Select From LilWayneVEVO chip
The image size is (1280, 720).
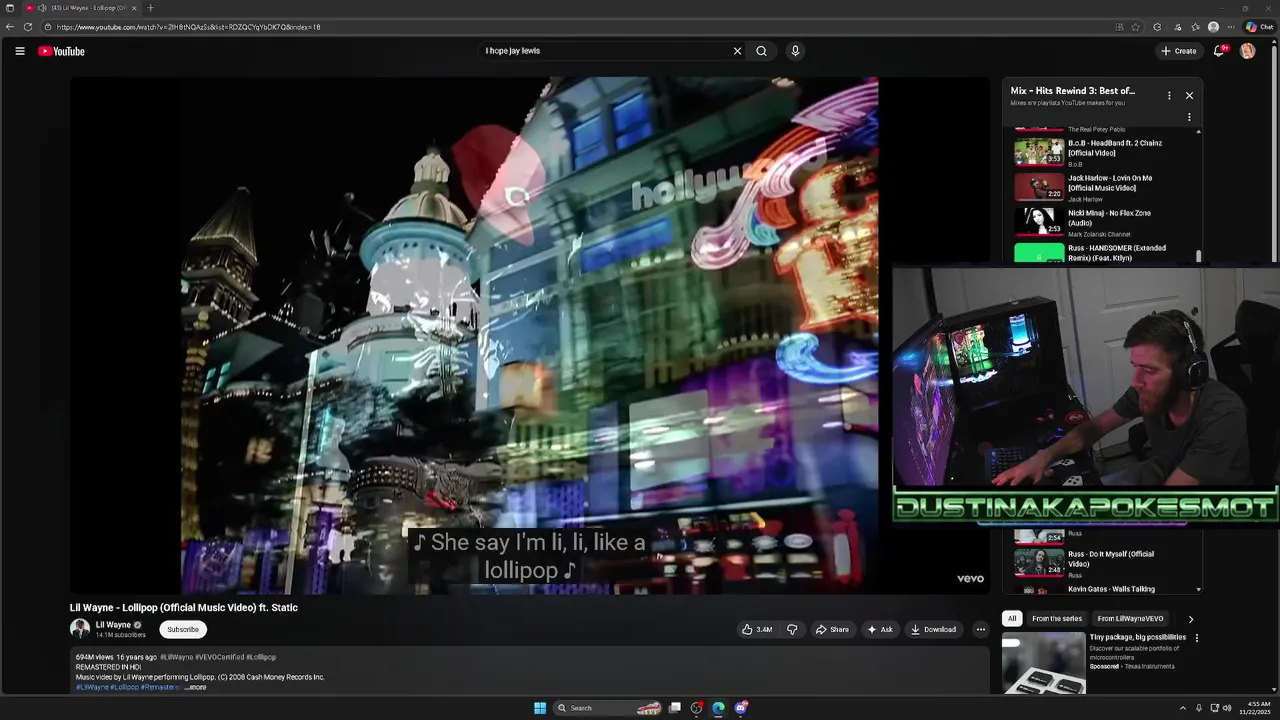click(x=1130, y=619)
